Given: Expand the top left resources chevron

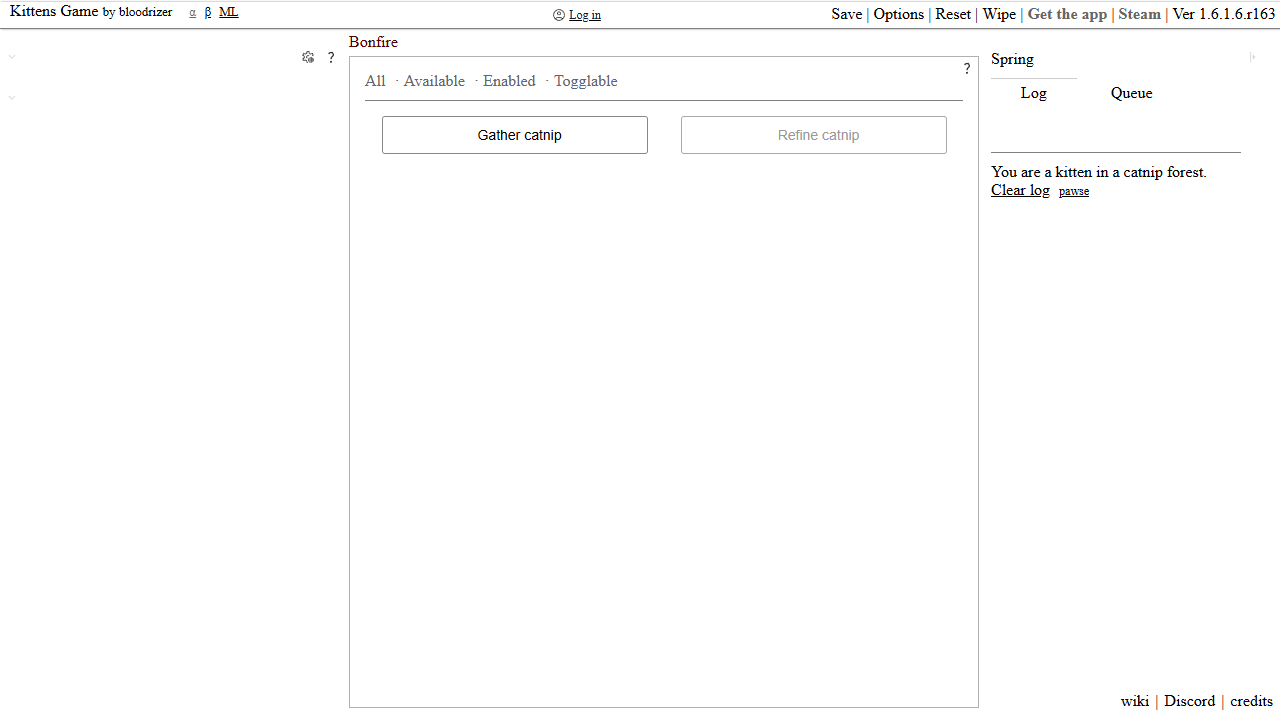Looking at the screenshot, I should tap(12, 57).
